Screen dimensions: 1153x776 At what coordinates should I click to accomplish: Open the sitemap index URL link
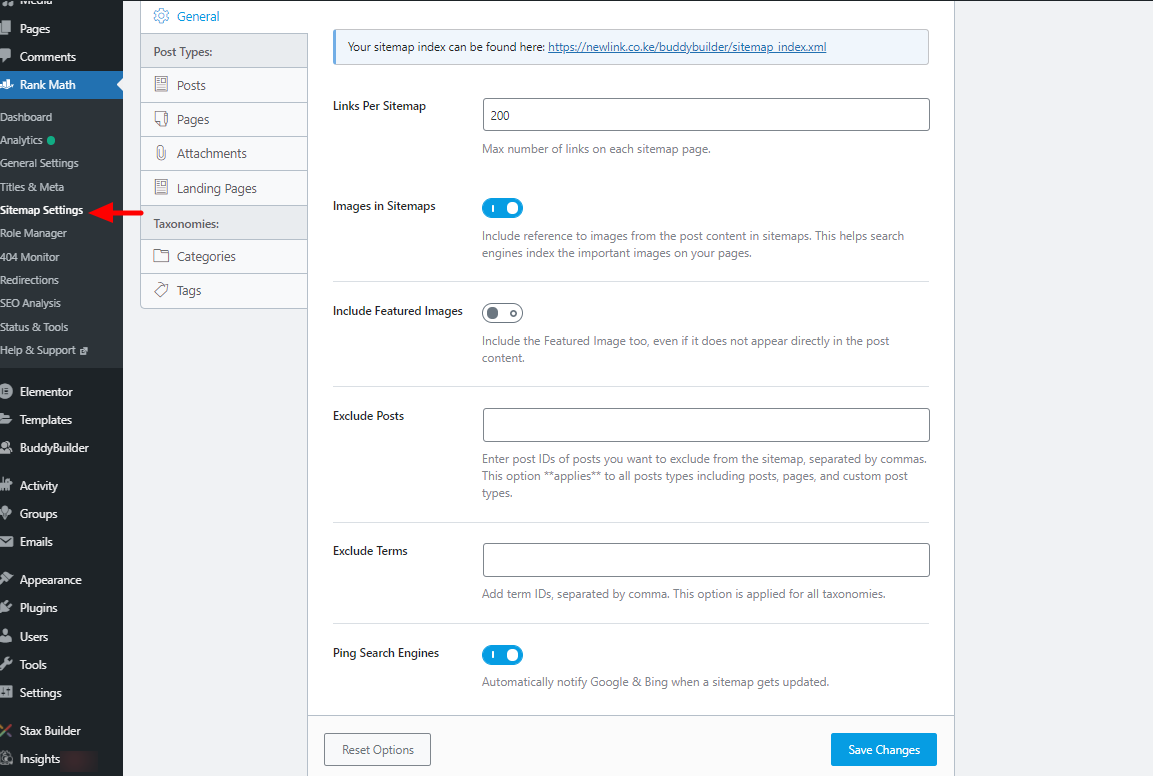[687, 47]
